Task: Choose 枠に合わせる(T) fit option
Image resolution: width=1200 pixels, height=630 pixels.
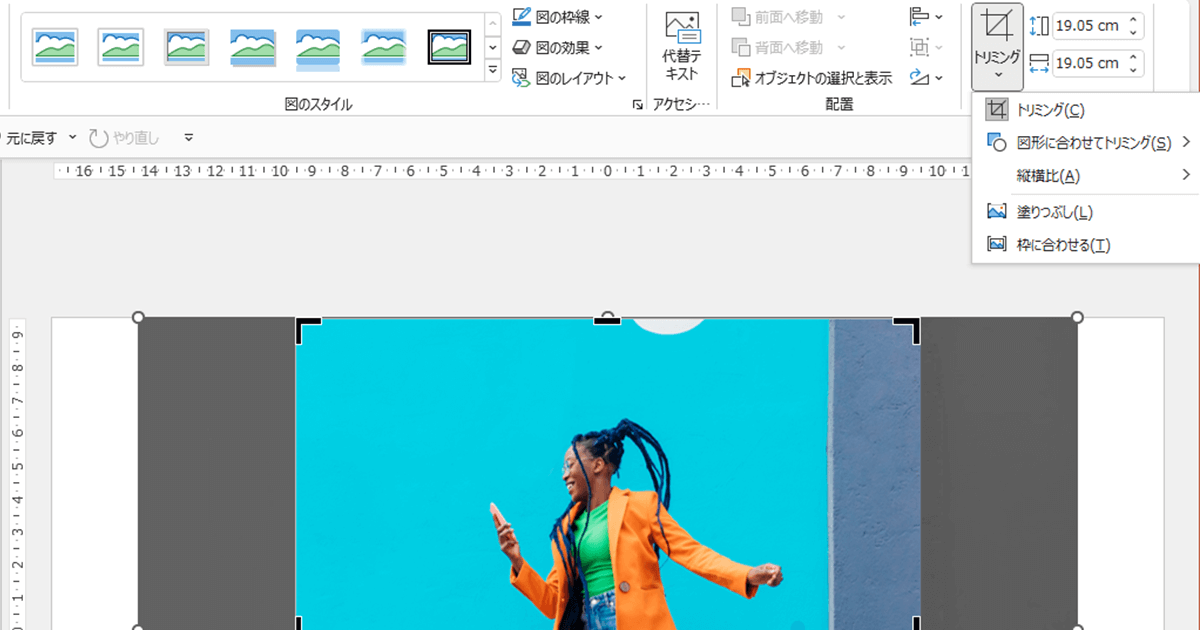Action: point(1085,245)
